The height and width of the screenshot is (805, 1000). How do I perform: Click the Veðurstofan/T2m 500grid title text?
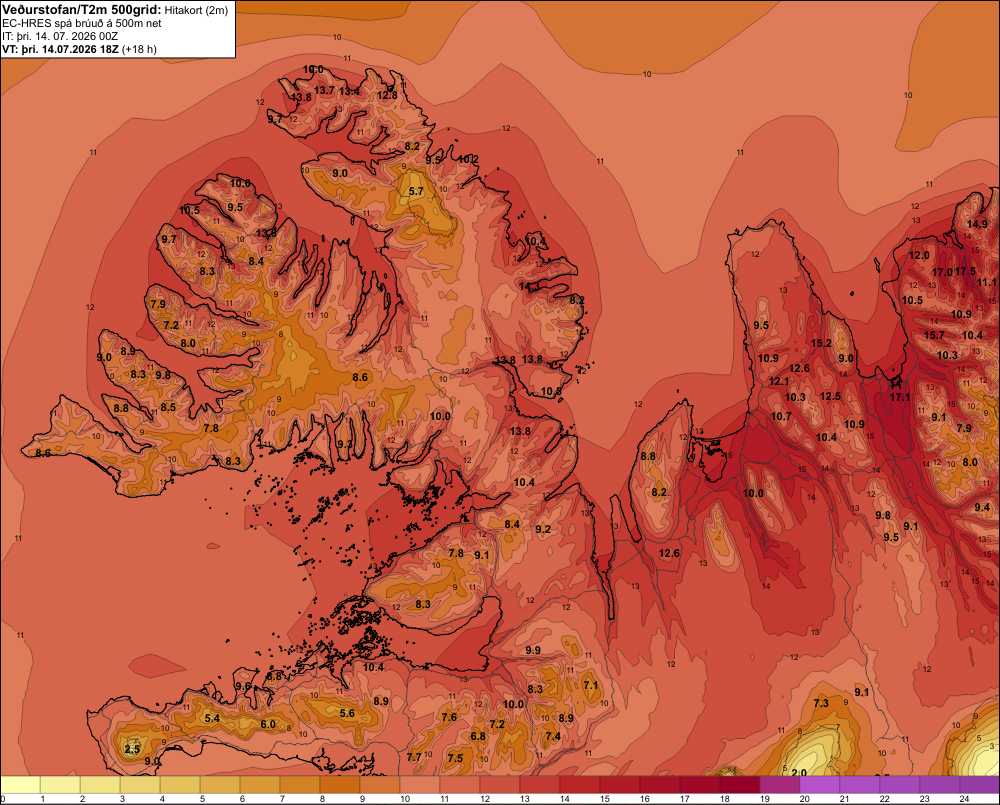point(81,10)
